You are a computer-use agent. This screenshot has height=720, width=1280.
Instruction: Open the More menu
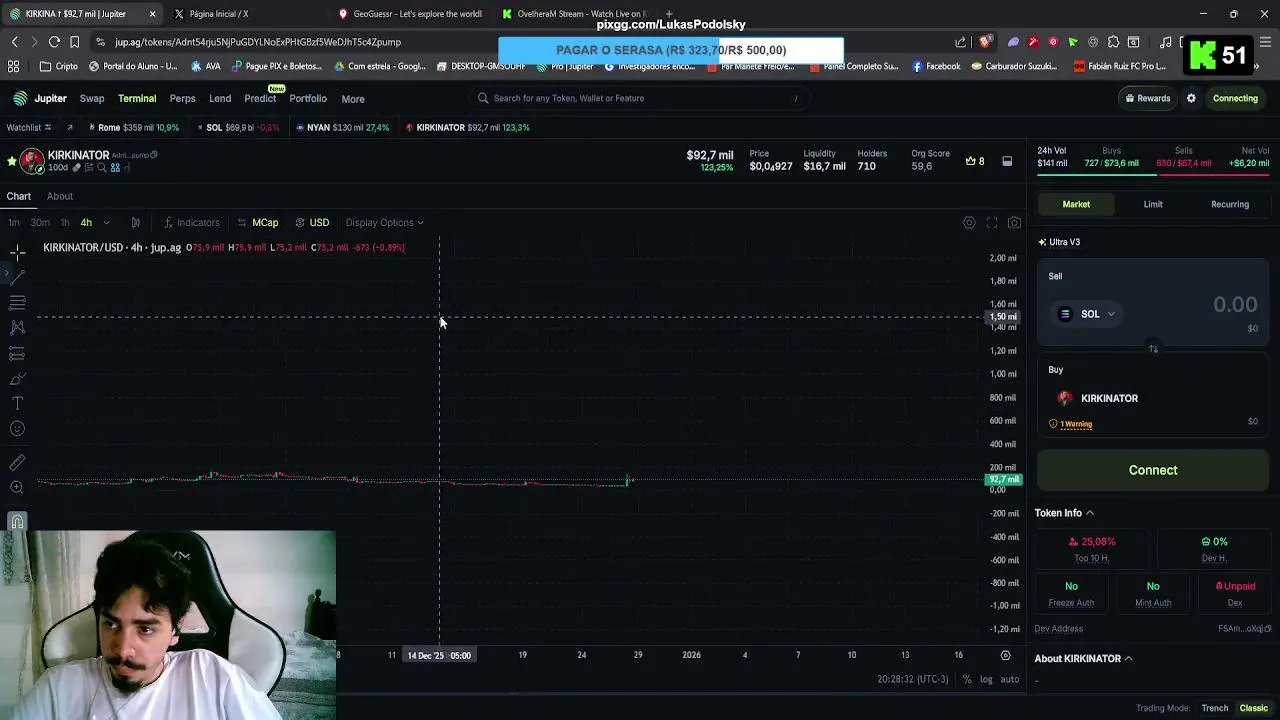[353, 99]
